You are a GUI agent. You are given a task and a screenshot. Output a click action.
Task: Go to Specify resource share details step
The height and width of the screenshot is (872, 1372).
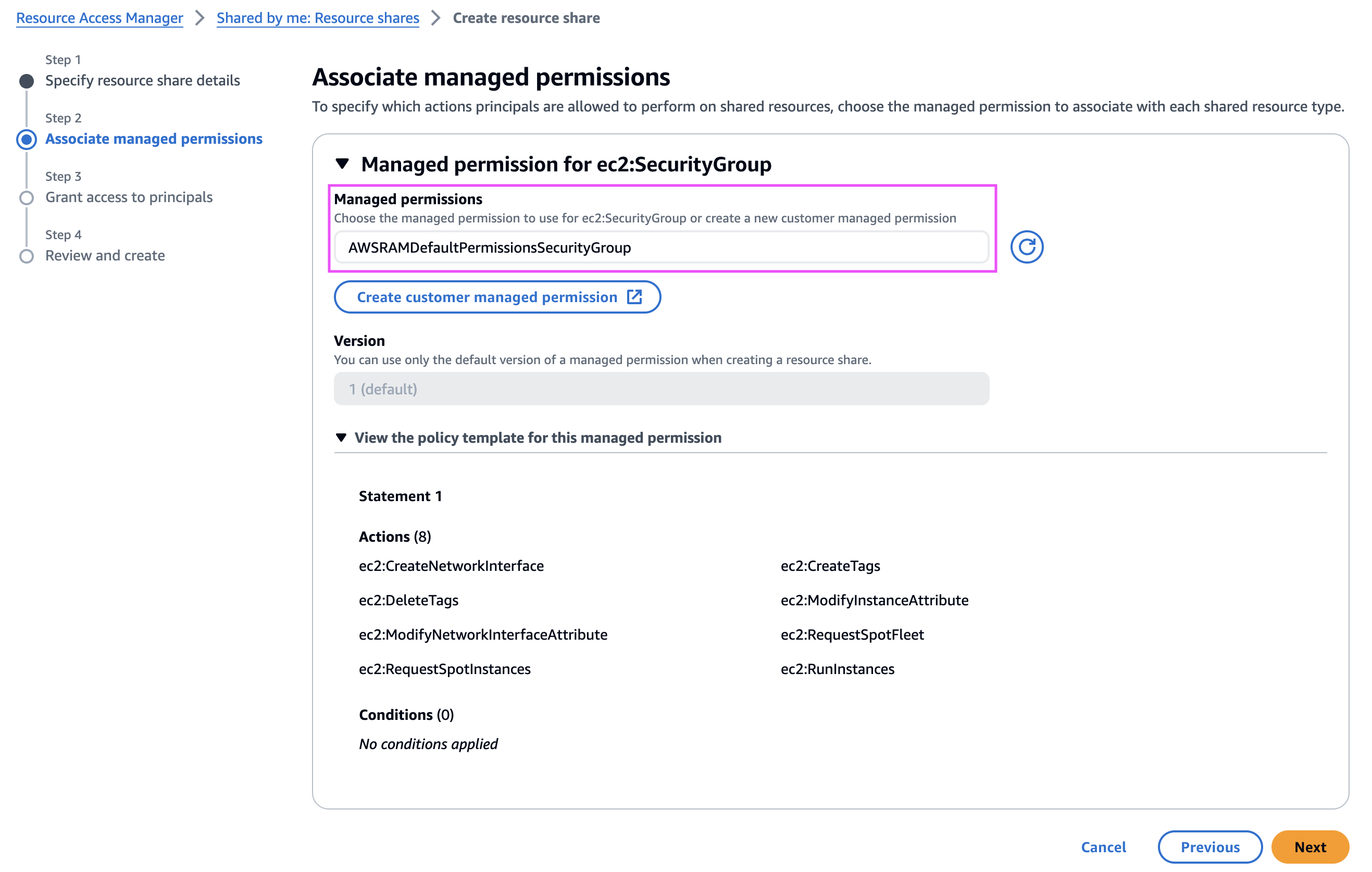tap(142, 80)
